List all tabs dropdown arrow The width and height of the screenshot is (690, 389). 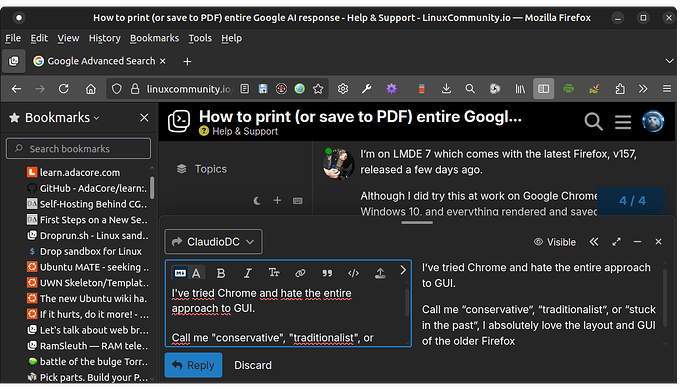click(669, 61)
